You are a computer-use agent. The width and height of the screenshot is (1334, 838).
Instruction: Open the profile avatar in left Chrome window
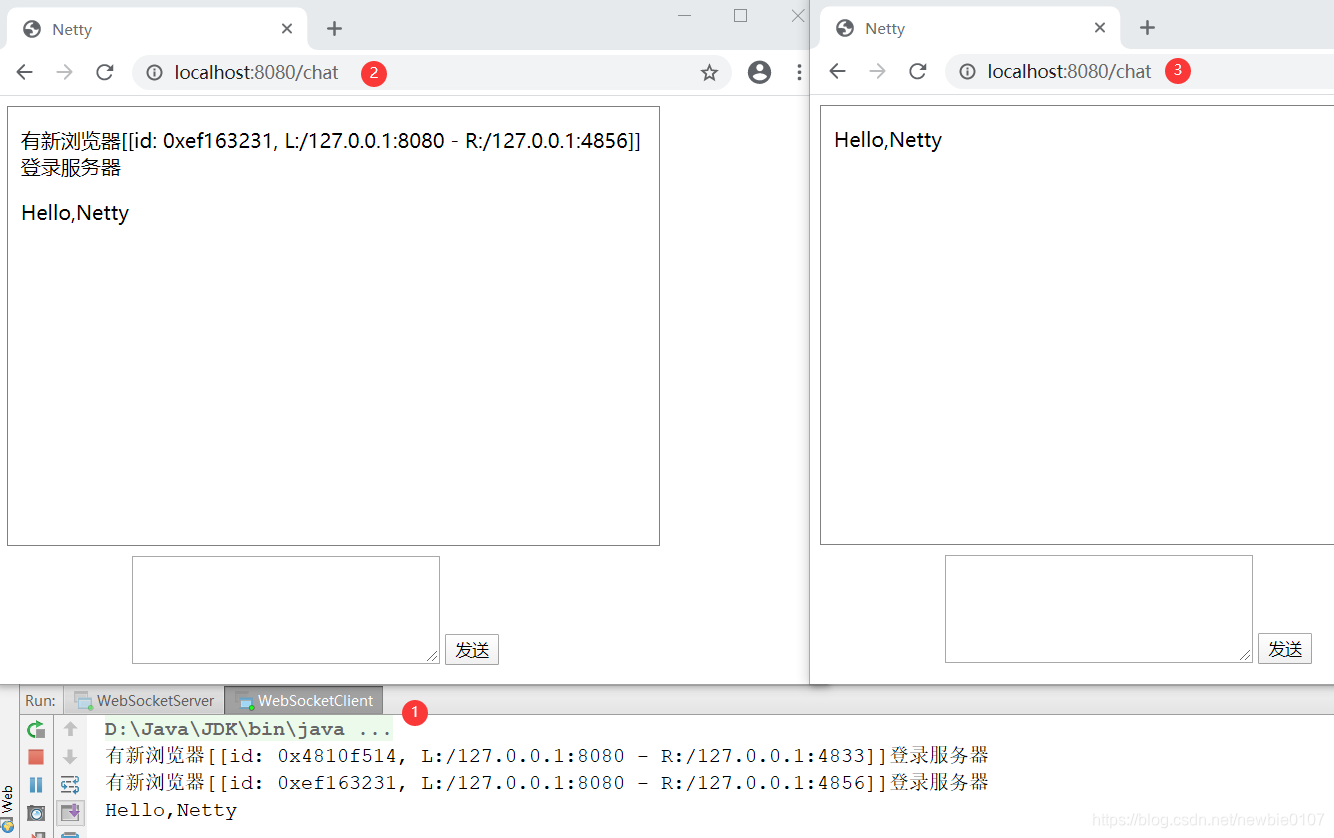pos(760,72)
